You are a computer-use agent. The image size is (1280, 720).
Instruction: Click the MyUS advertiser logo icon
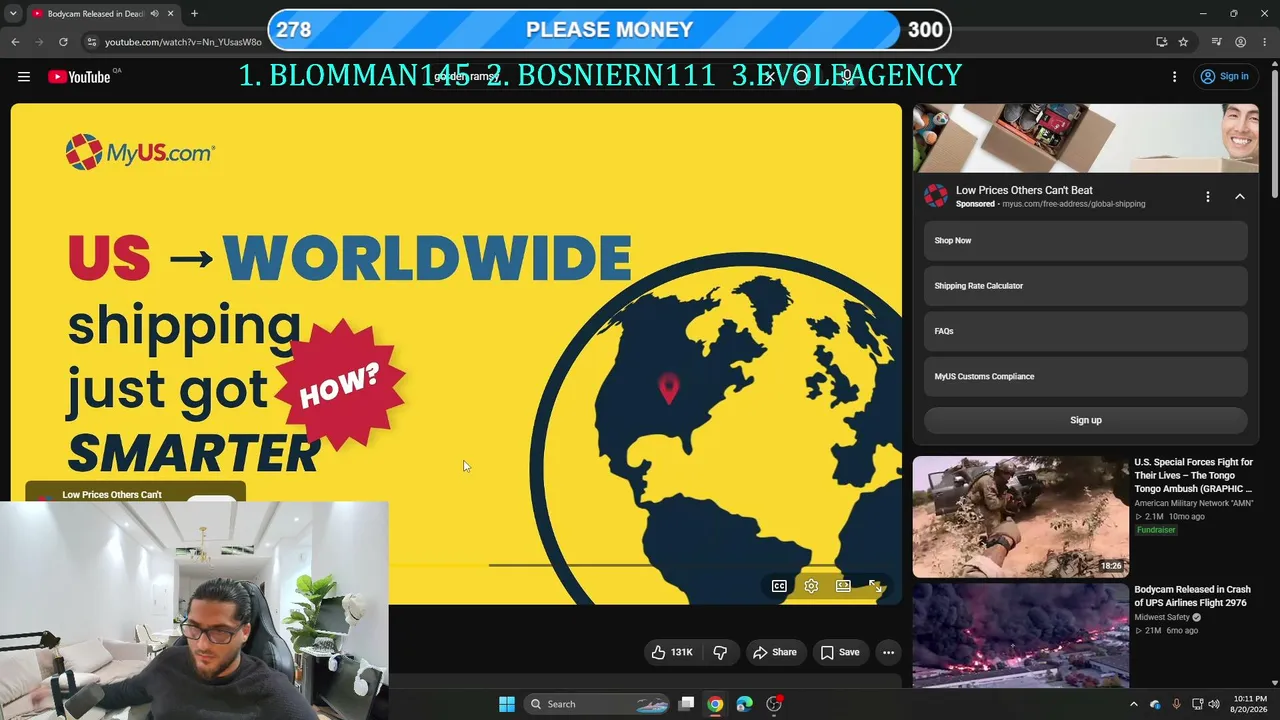click(x=936, y=196)
